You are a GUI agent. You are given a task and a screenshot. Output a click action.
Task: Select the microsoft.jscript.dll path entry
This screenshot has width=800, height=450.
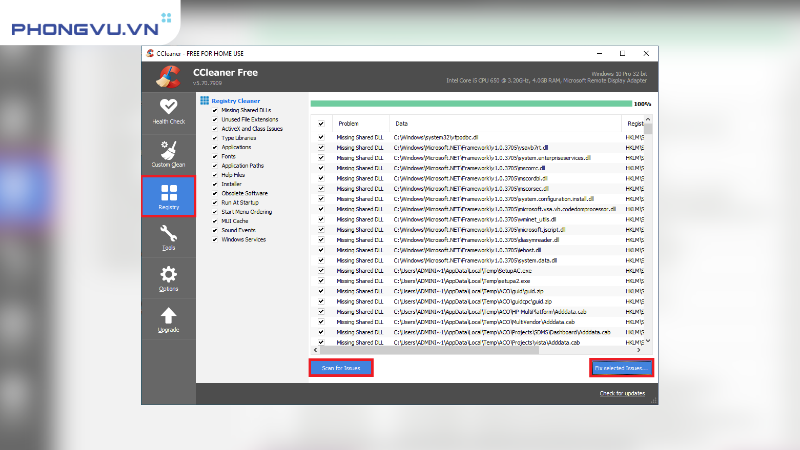[479, 230]
